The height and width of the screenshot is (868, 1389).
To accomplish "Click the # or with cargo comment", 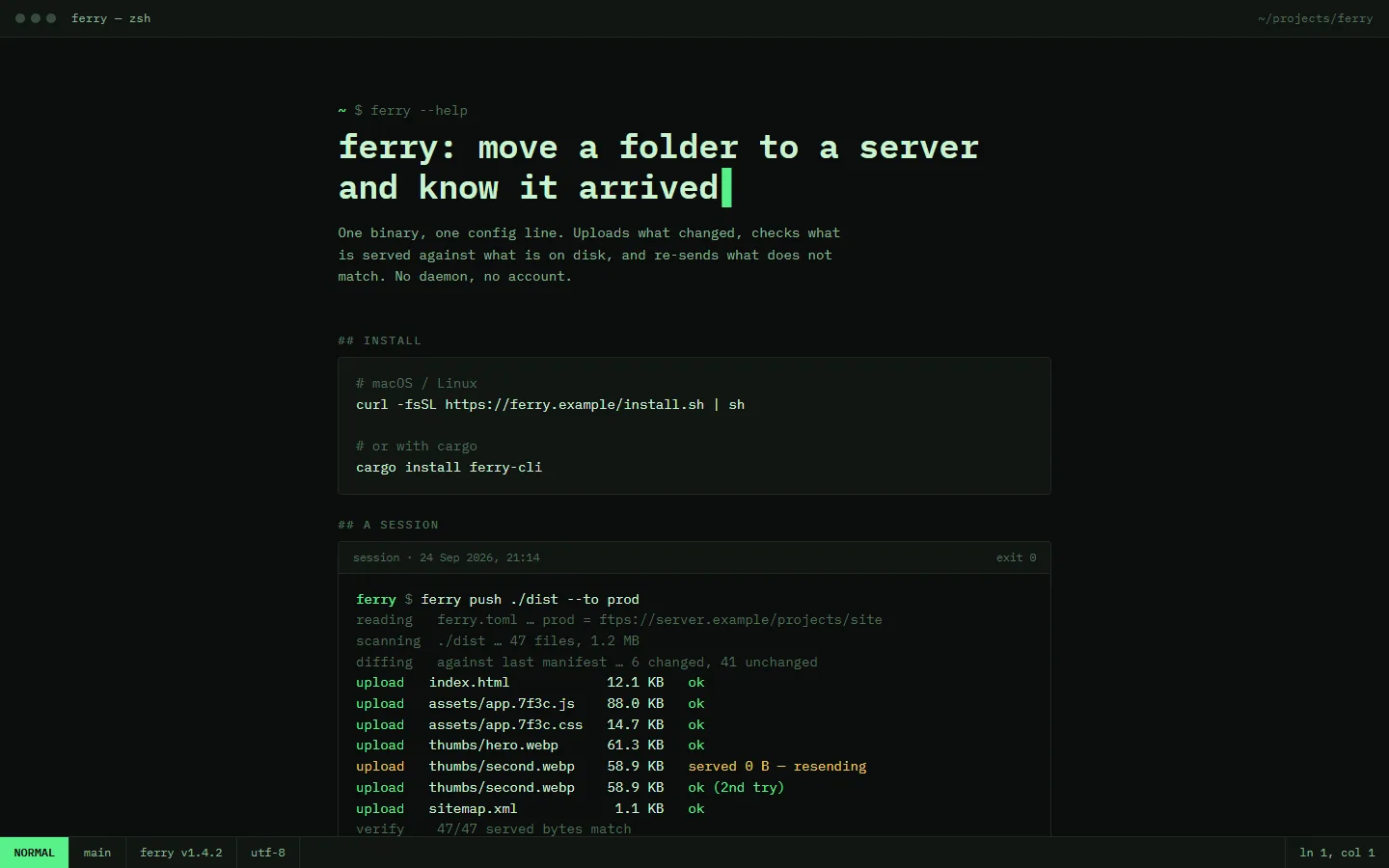I will pyautogui.click(x=416, y=446).
